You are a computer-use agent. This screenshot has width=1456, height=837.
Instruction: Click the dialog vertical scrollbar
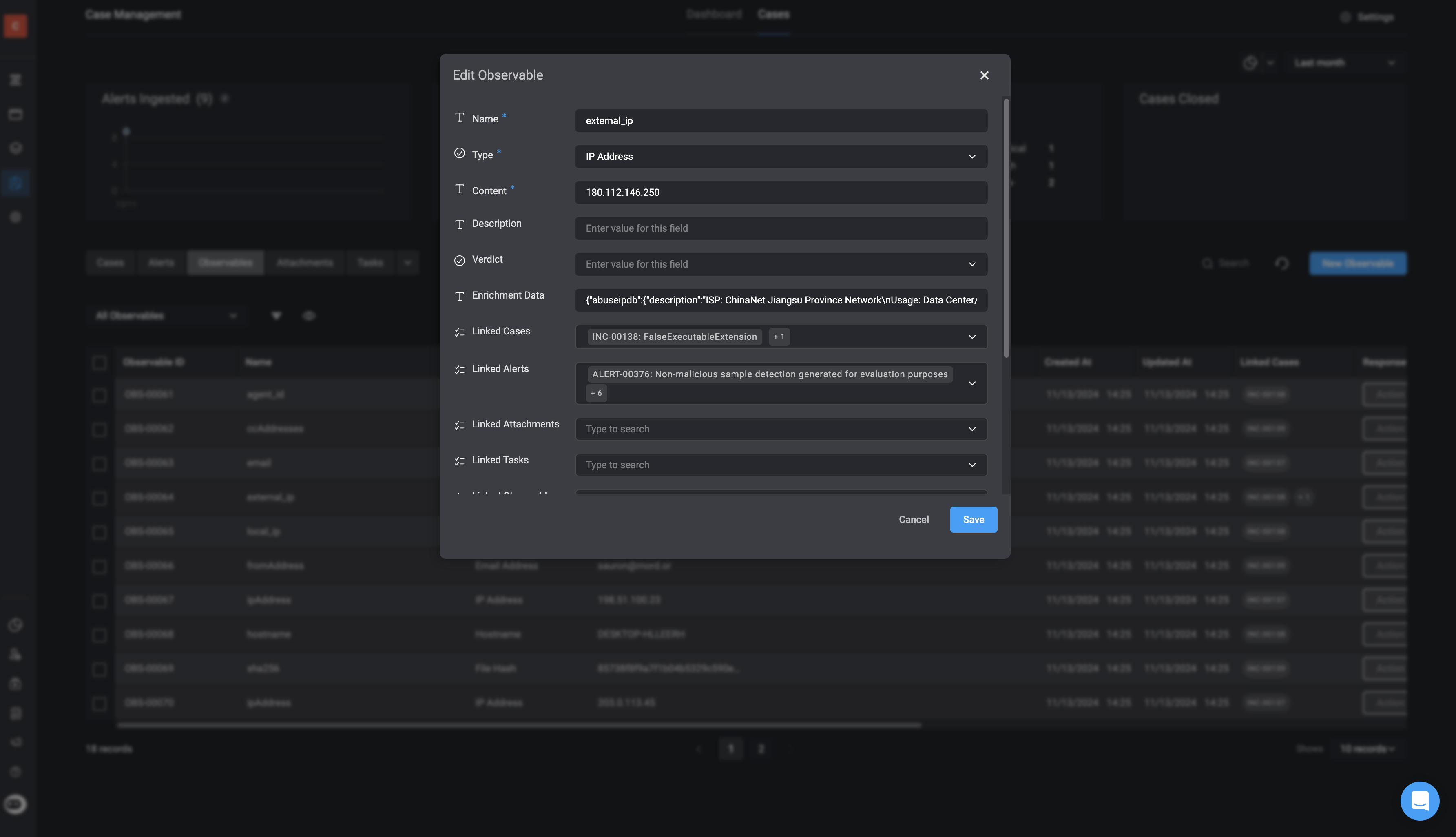pos(1006,228)
